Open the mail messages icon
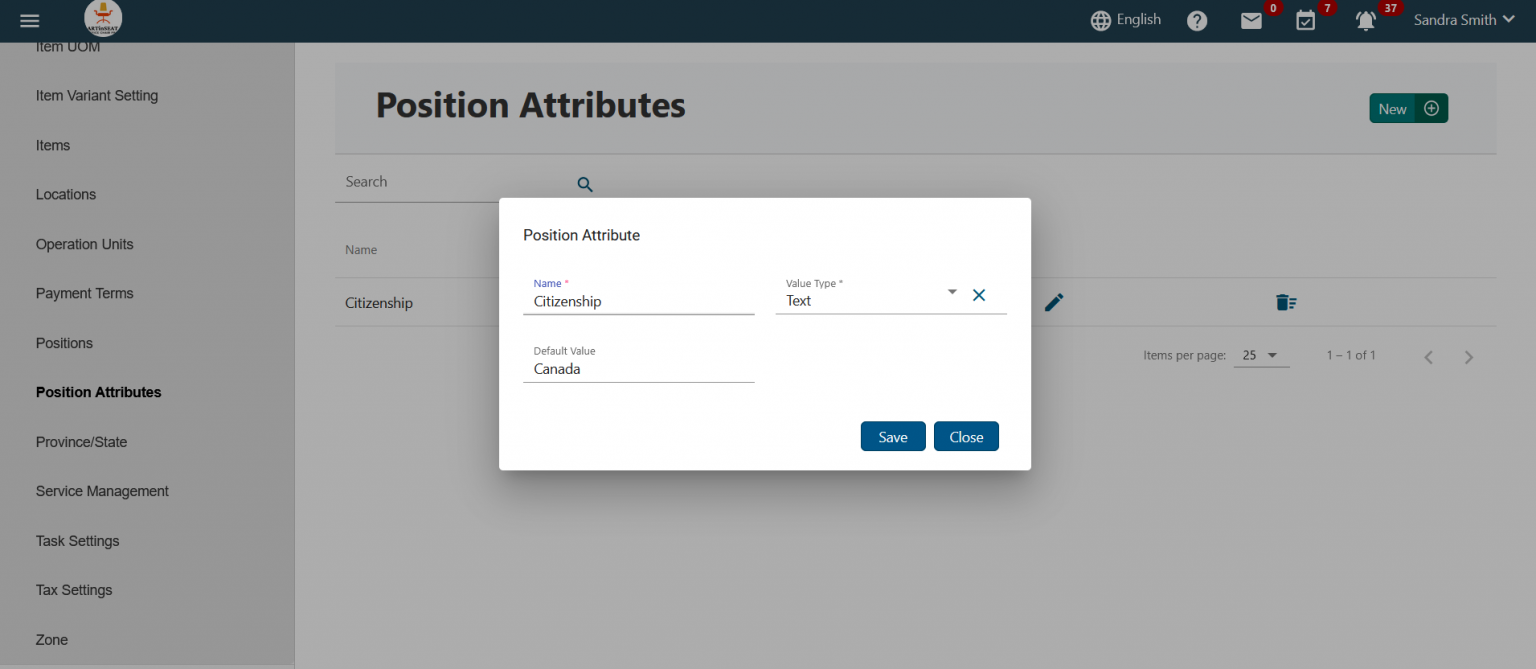Viewport: 1536px width, 669px height. pos(1251,21)
